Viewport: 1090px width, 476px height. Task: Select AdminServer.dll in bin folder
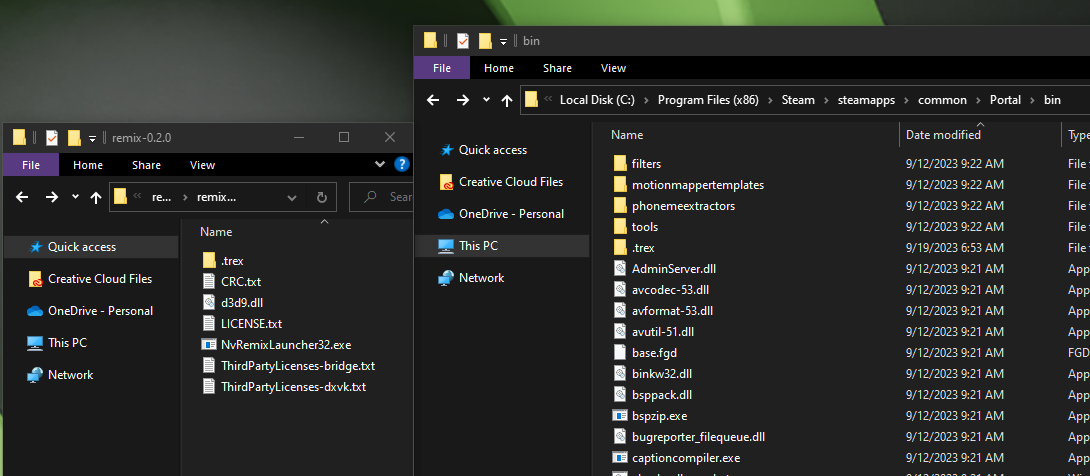(674, 268)
